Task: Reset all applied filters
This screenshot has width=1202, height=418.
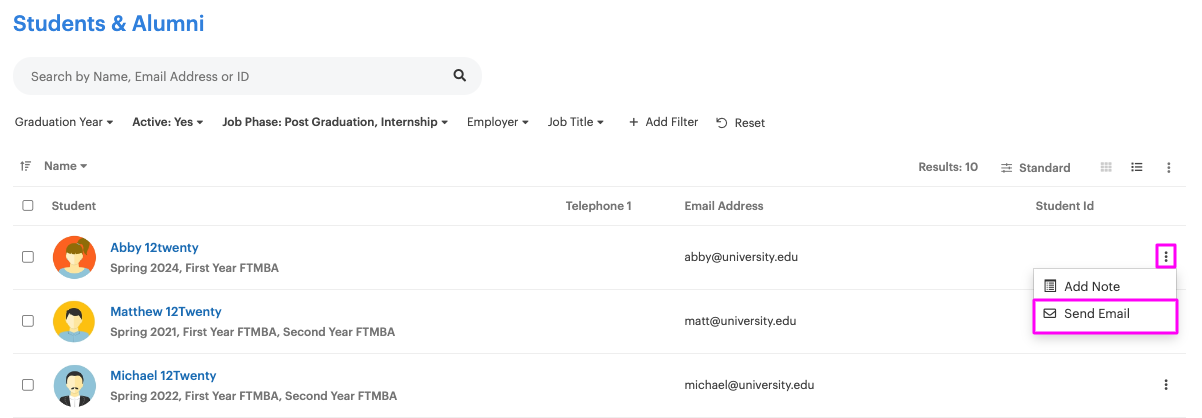Action: click(741, 123)
